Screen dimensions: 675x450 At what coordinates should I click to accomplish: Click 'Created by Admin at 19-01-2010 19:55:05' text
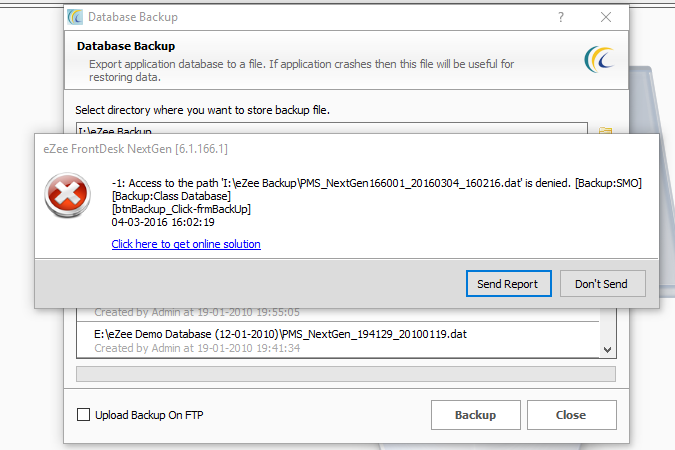pos(197,312)
